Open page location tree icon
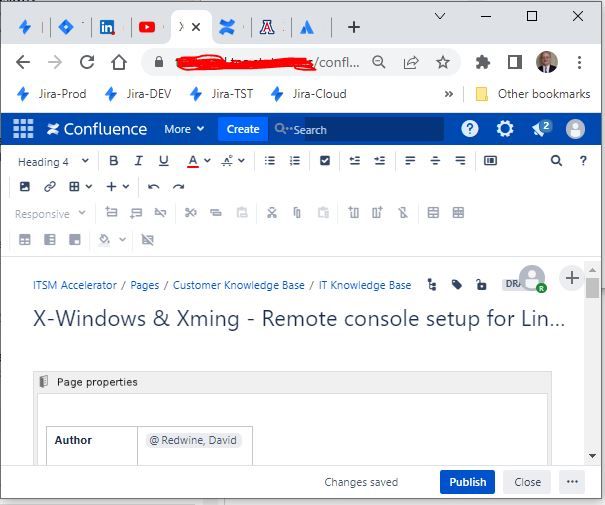The image size is (605, 505). [432, 285]
